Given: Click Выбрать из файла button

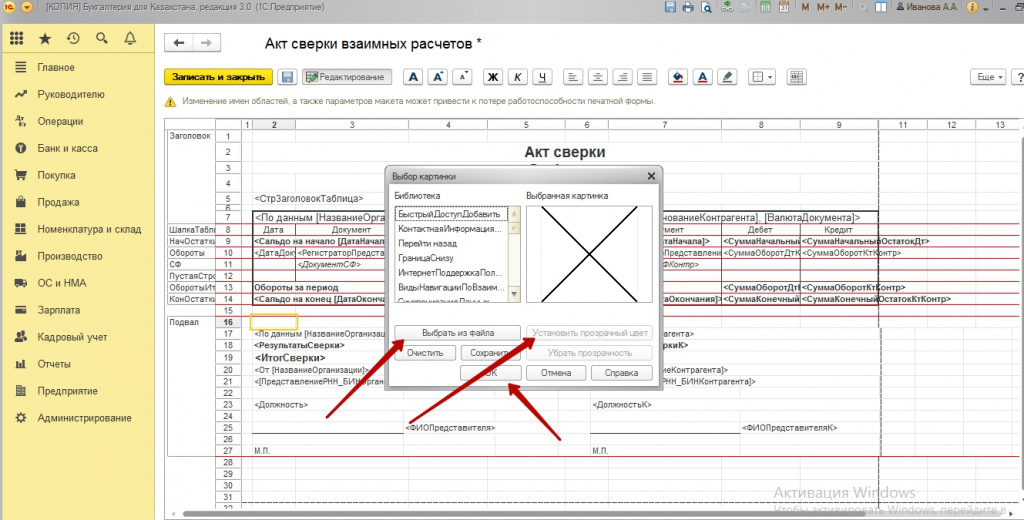Looking at the screenshot, I should (x=457, y=332).
